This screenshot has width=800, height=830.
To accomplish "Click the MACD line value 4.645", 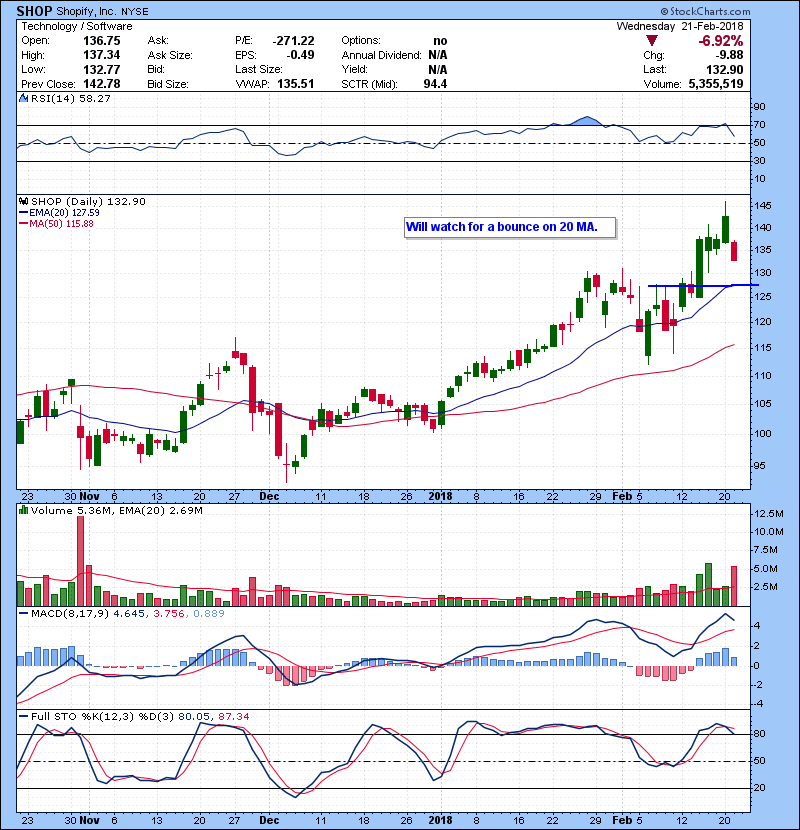I will click(129, 614).
